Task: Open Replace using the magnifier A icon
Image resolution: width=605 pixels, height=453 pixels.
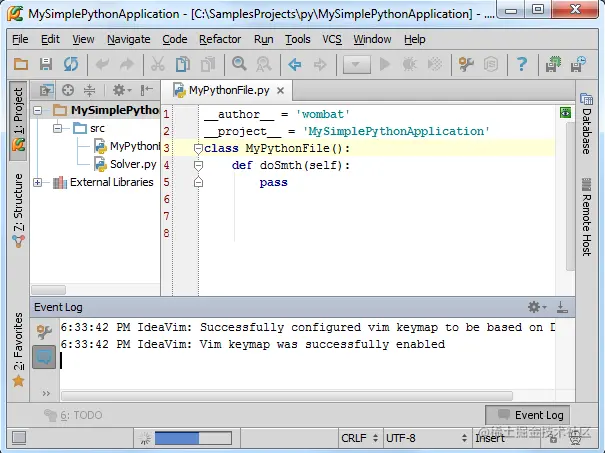Action: 264,64
